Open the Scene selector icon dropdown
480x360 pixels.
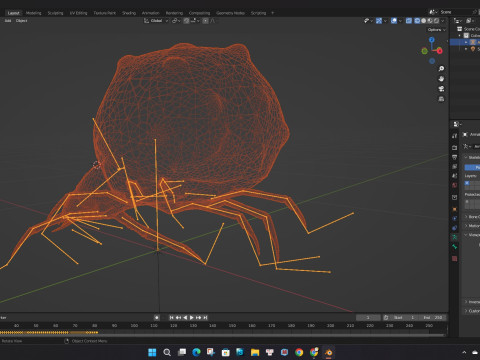coord(433,12)
